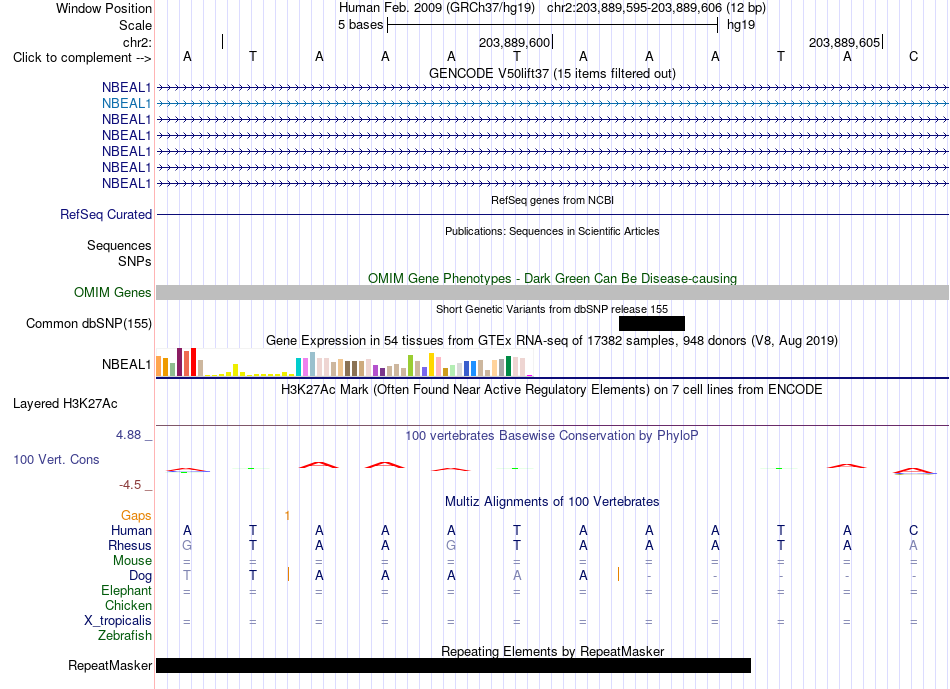Click the black dbSNP variant block
Screen dimensions: 950x689
tap(652, 324)
